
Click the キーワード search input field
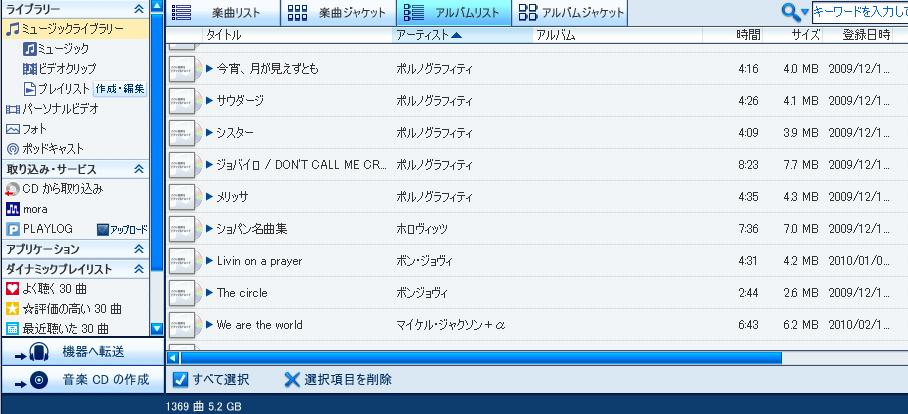point(860,12)
